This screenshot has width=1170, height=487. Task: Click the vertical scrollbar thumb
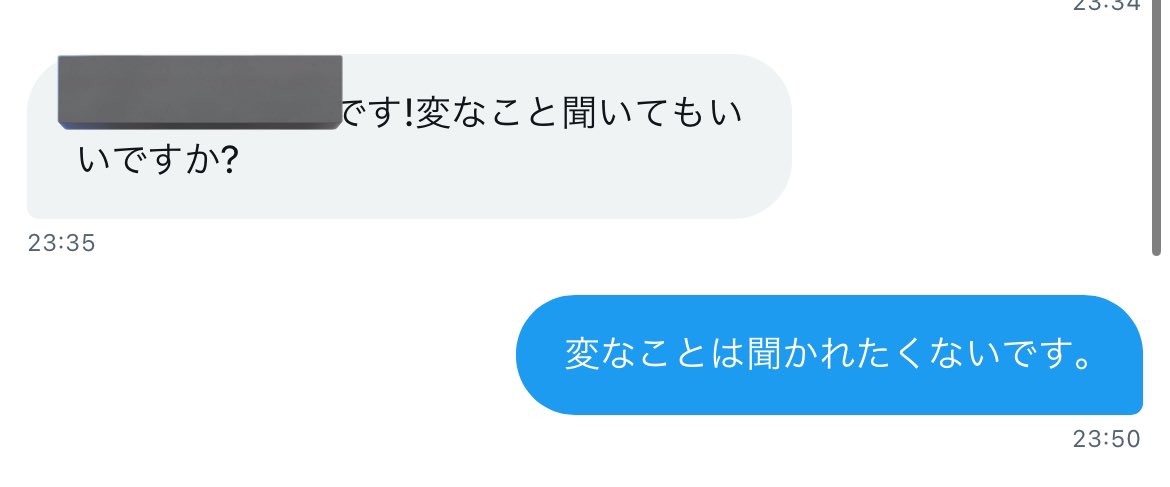point(1156,128)
